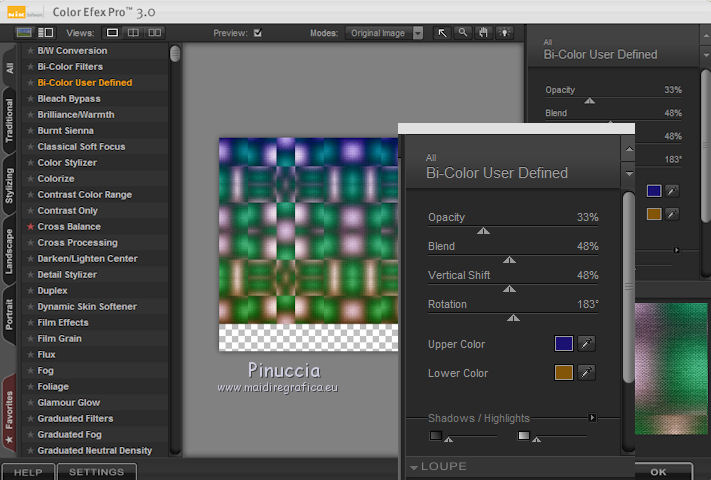The image size is (711, 480).
Task: Open the Portrait filters tab
Action: (x=9, y=314)
